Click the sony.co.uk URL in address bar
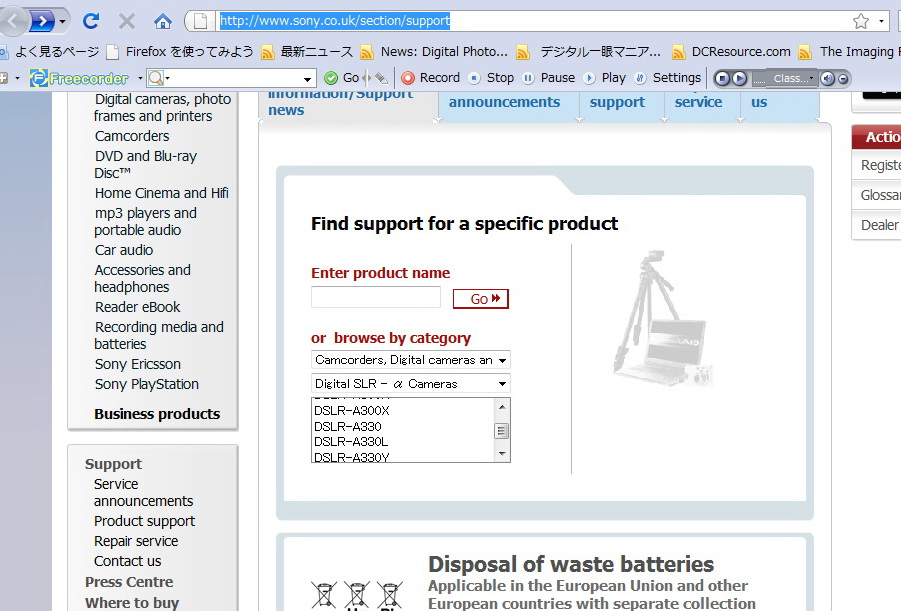This screenshot has height=611, width=901. pyautogui.click(x=335, y=21)
